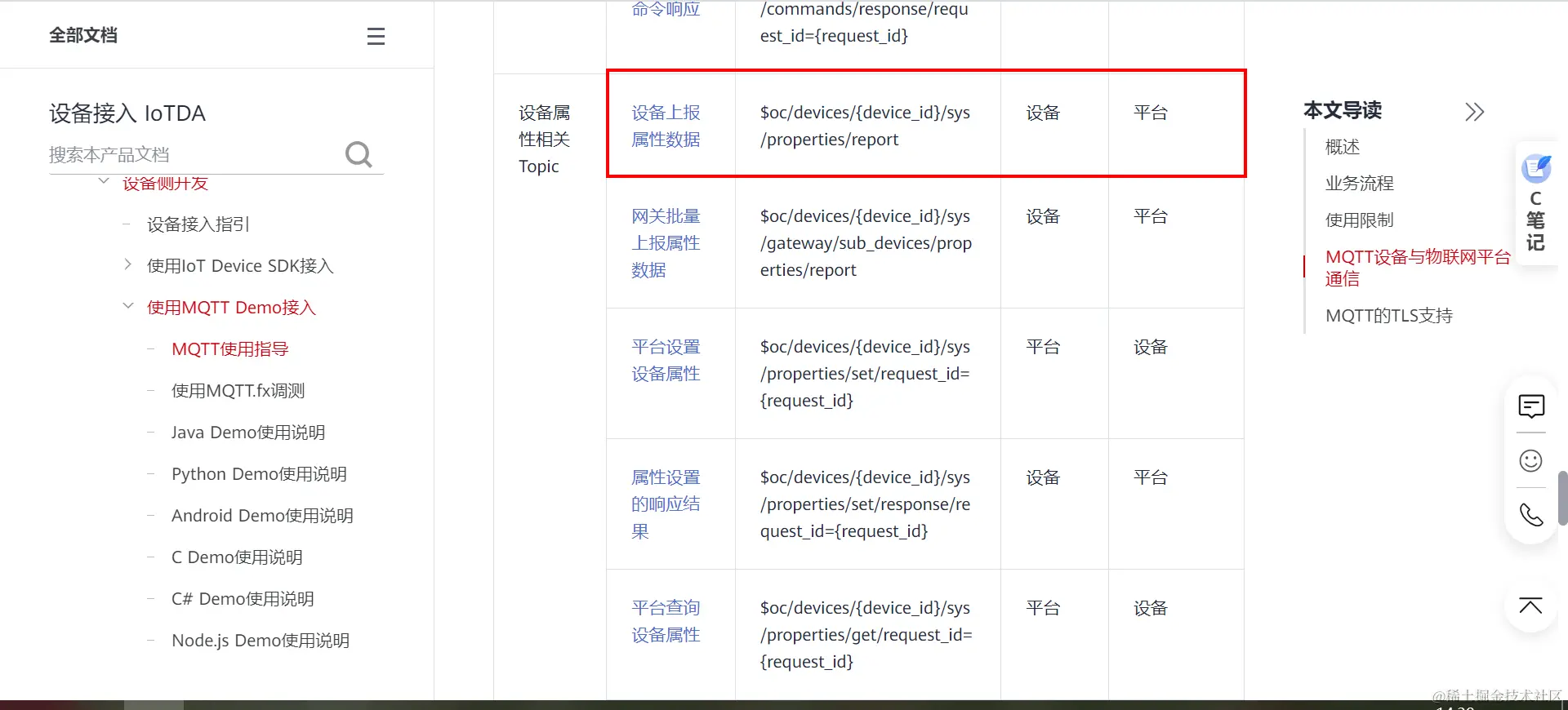
Task: Open C Demo使用说明 page
Action: 237,557
